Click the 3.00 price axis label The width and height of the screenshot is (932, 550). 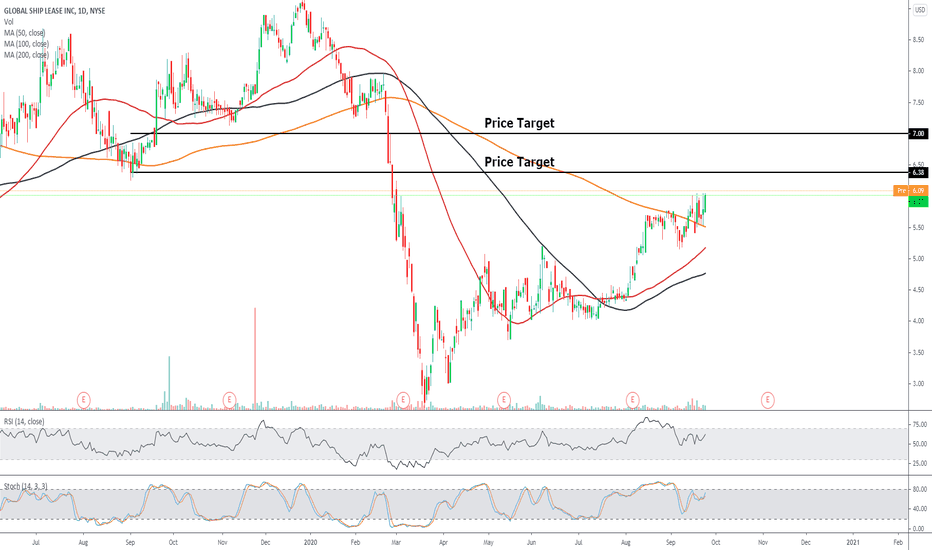point(918,384)
